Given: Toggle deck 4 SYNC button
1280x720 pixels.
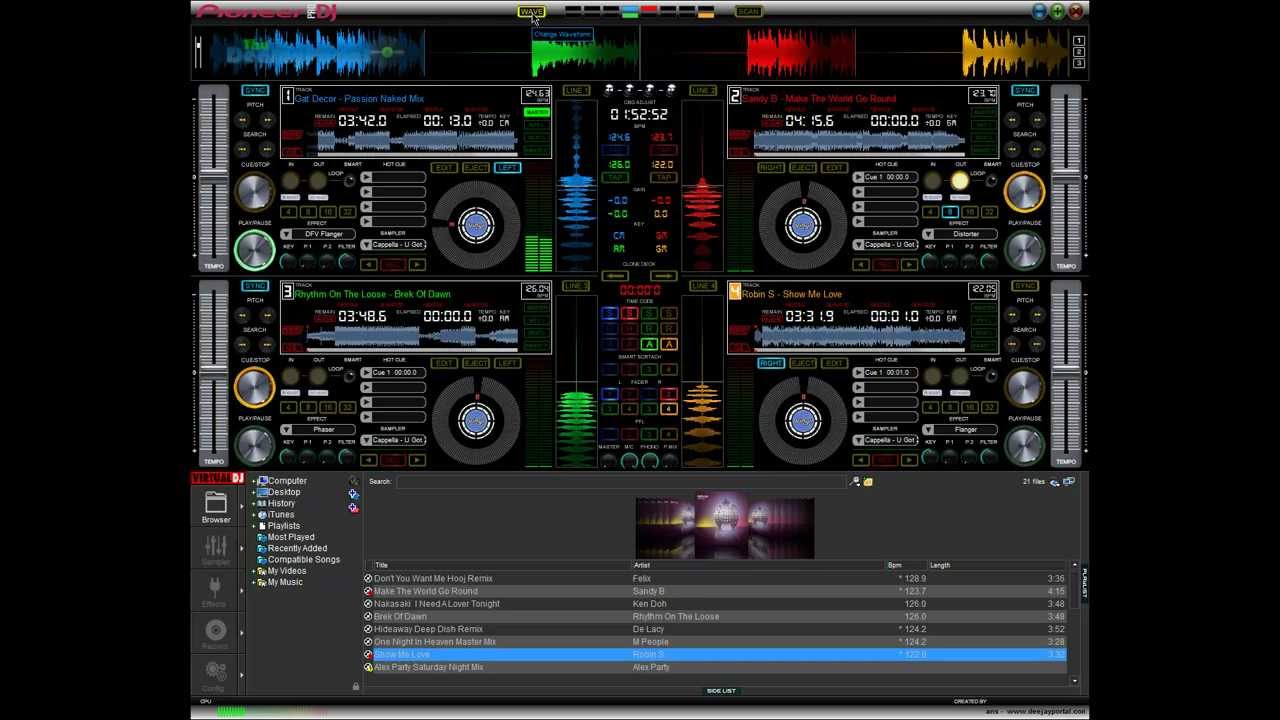Looking at the screenshot, I should pyautogui.click(x=1025, y=286).
